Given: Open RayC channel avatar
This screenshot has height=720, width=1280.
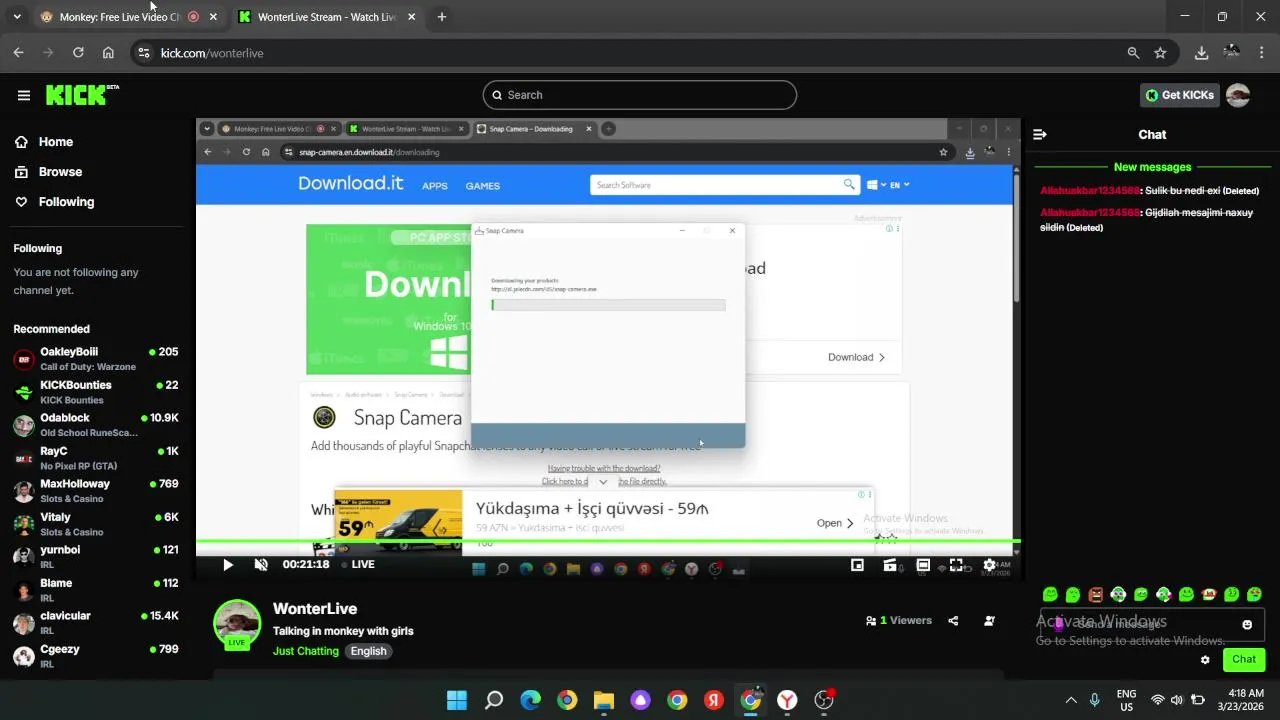Looking at the screenshot, I should coord(24,458).
